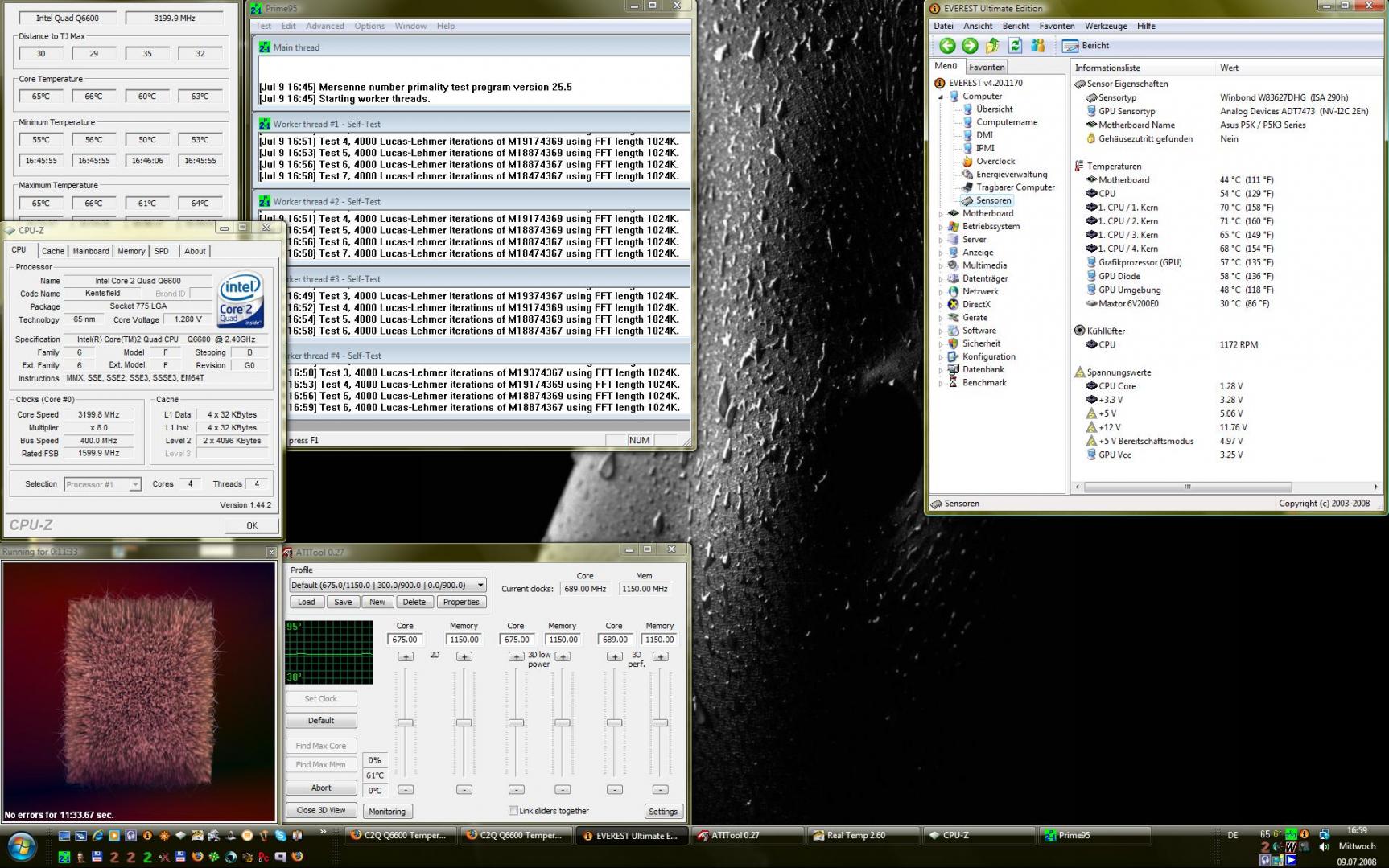Expand the Betriebssystem tree node

click(x=940, y=227)
